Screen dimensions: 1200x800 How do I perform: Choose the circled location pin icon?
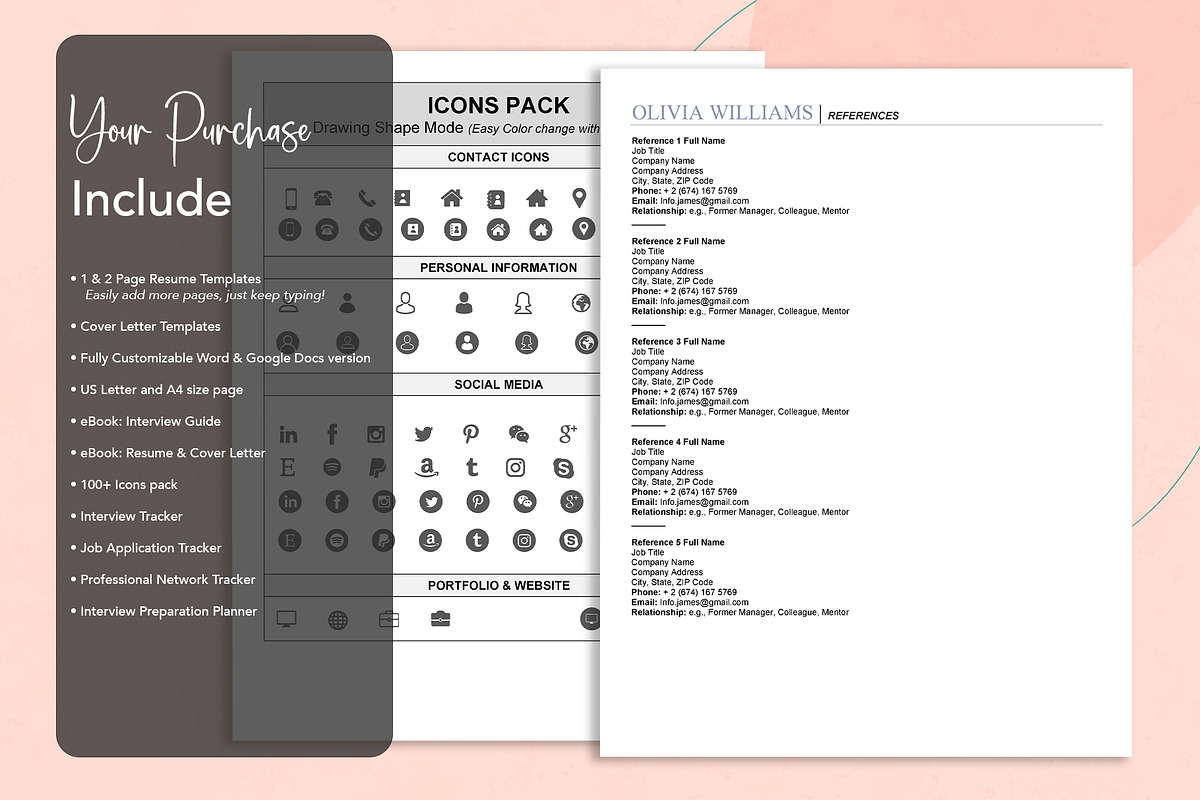click(x=585, y=229)
